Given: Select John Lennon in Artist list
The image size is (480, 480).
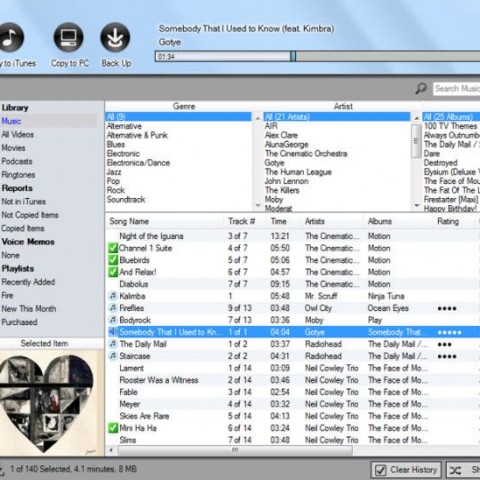Looking at the screenshot, I should tap(287, 181).
